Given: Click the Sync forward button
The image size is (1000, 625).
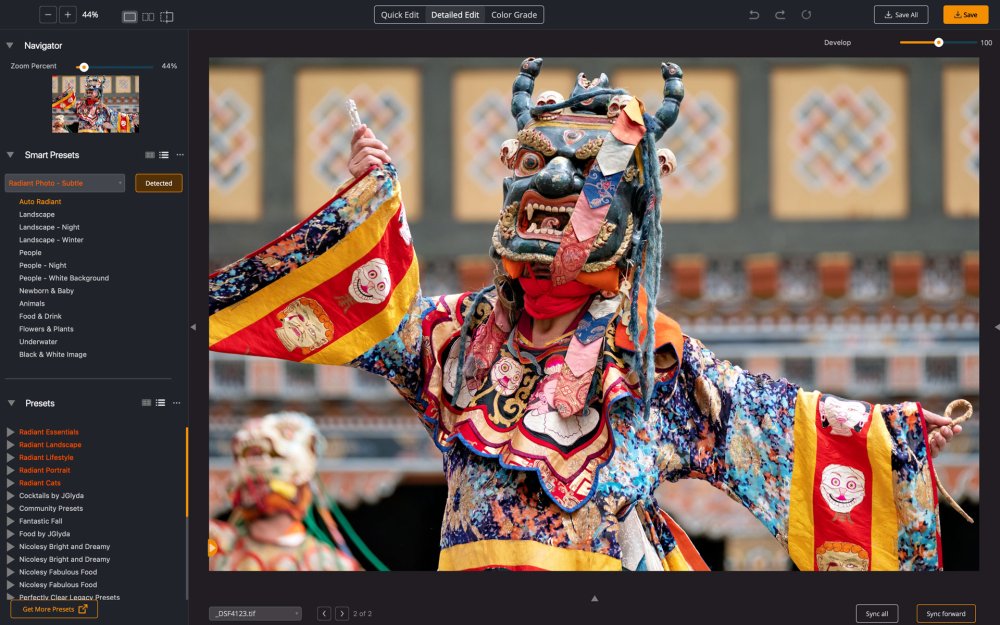Looking at the screenshot, I should tap(946, 614).
